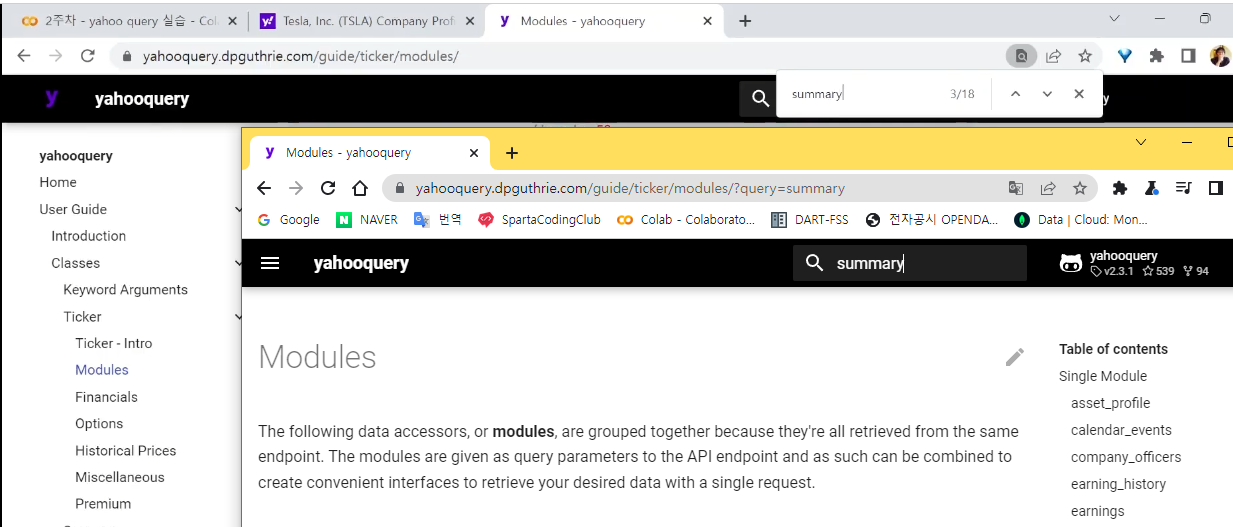Open DART-FSS bookmark
Screen dimensions: 1233x527
[811, 220]
